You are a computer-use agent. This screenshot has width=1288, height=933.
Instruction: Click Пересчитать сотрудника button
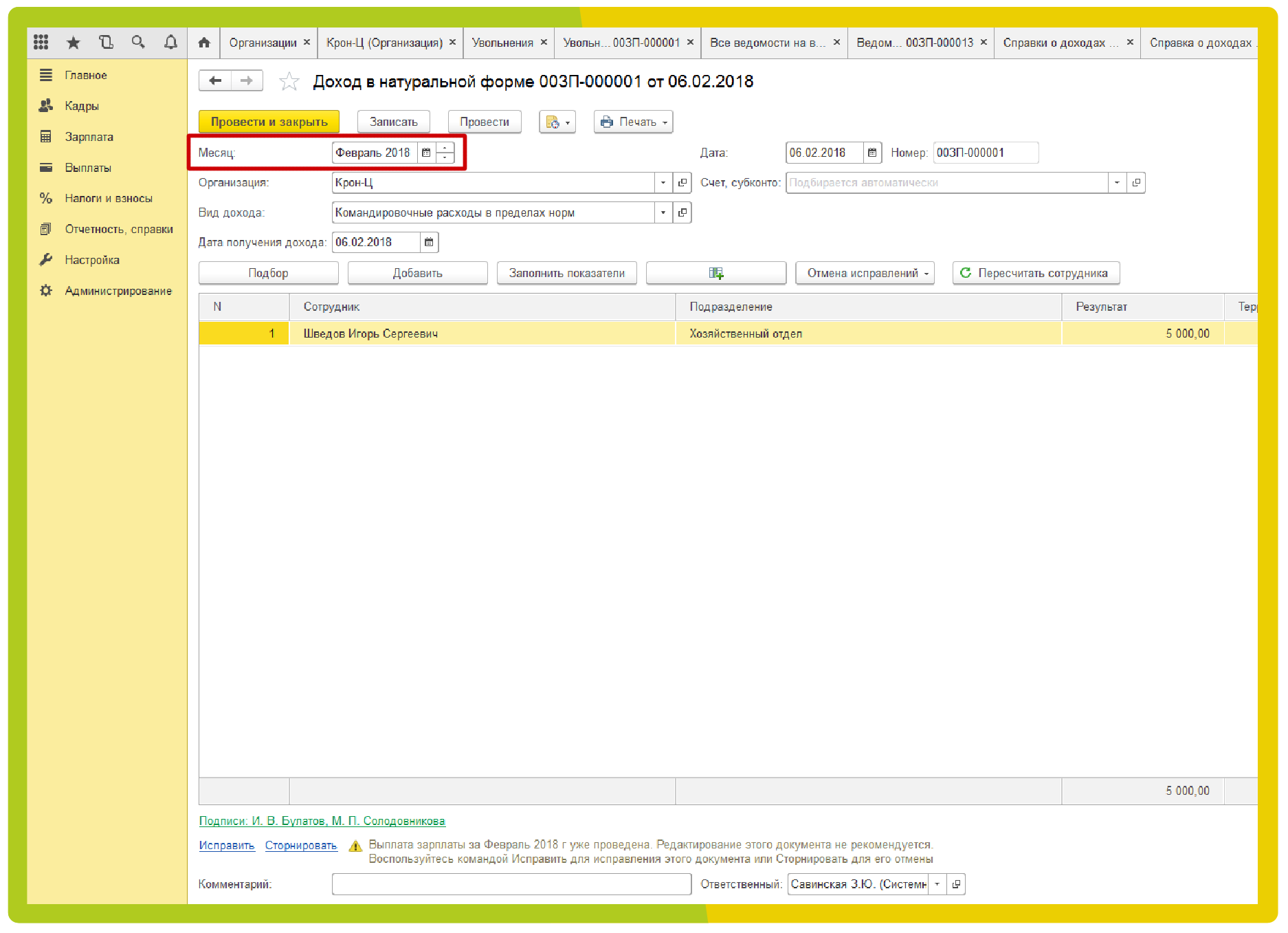click(1036, 273)
